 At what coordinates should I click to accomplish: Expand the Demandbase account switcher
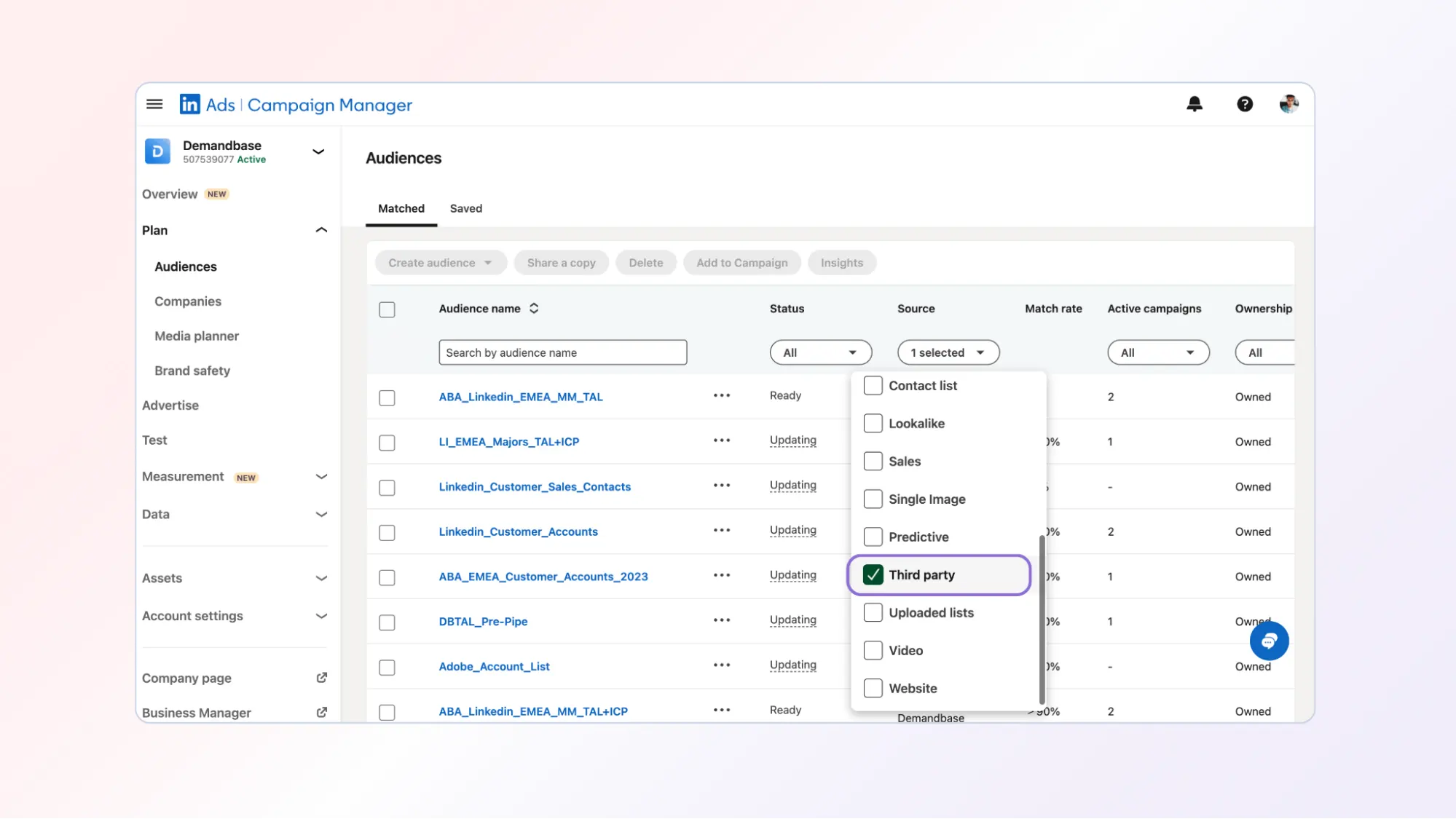(x=318, y=151)
